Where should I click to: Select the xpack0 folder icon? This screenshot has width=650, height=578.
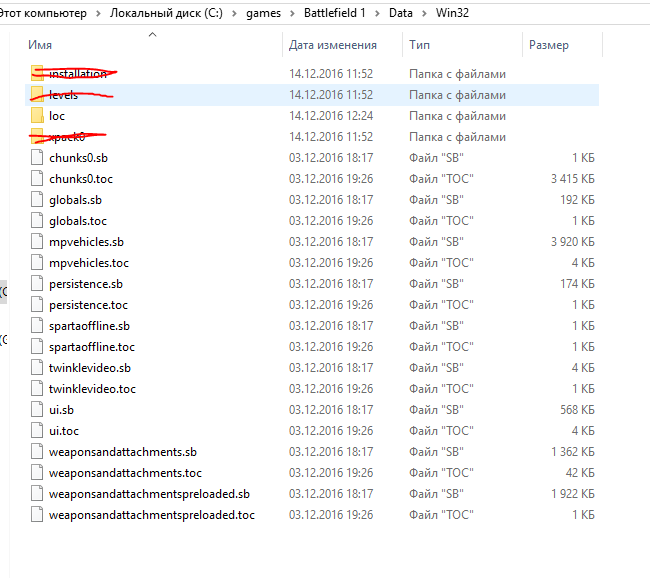pos(37,136)
